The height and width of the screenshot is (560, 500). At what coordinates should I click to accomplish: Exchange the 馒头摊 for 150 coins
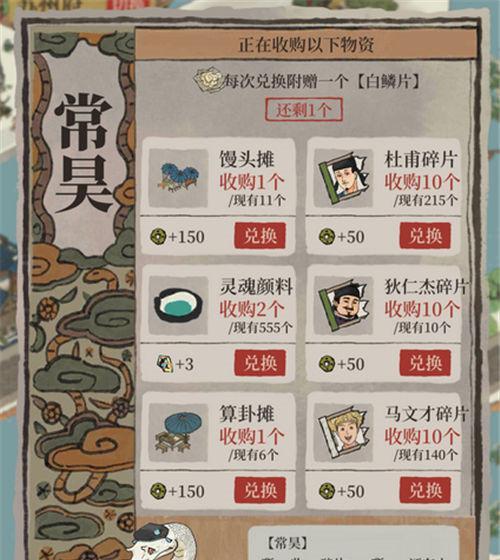pyautogui.click(x=260, y=236)
